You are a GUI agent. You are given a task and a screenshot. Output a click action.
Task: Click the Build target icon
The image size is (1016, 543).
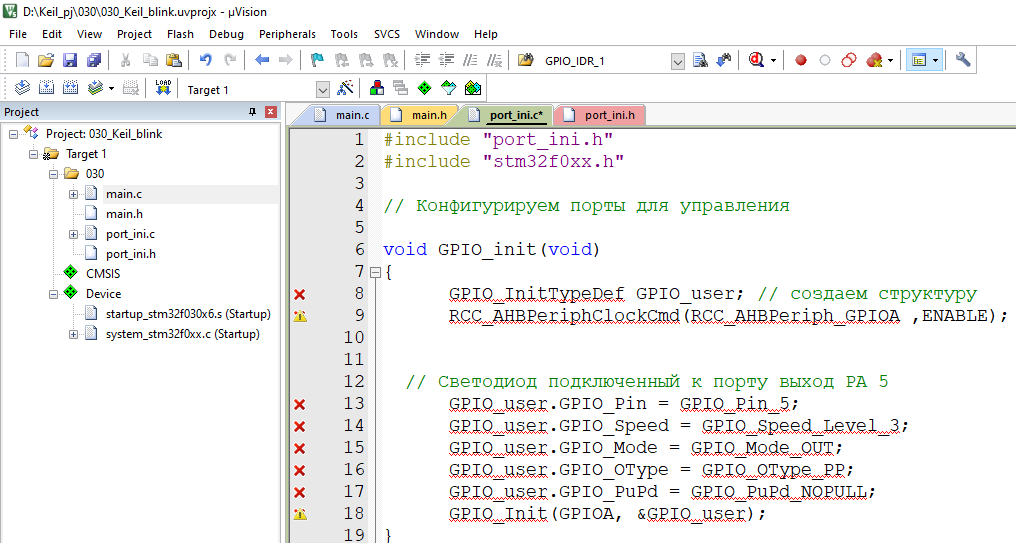pyautogui.click(x=46, y=88)
